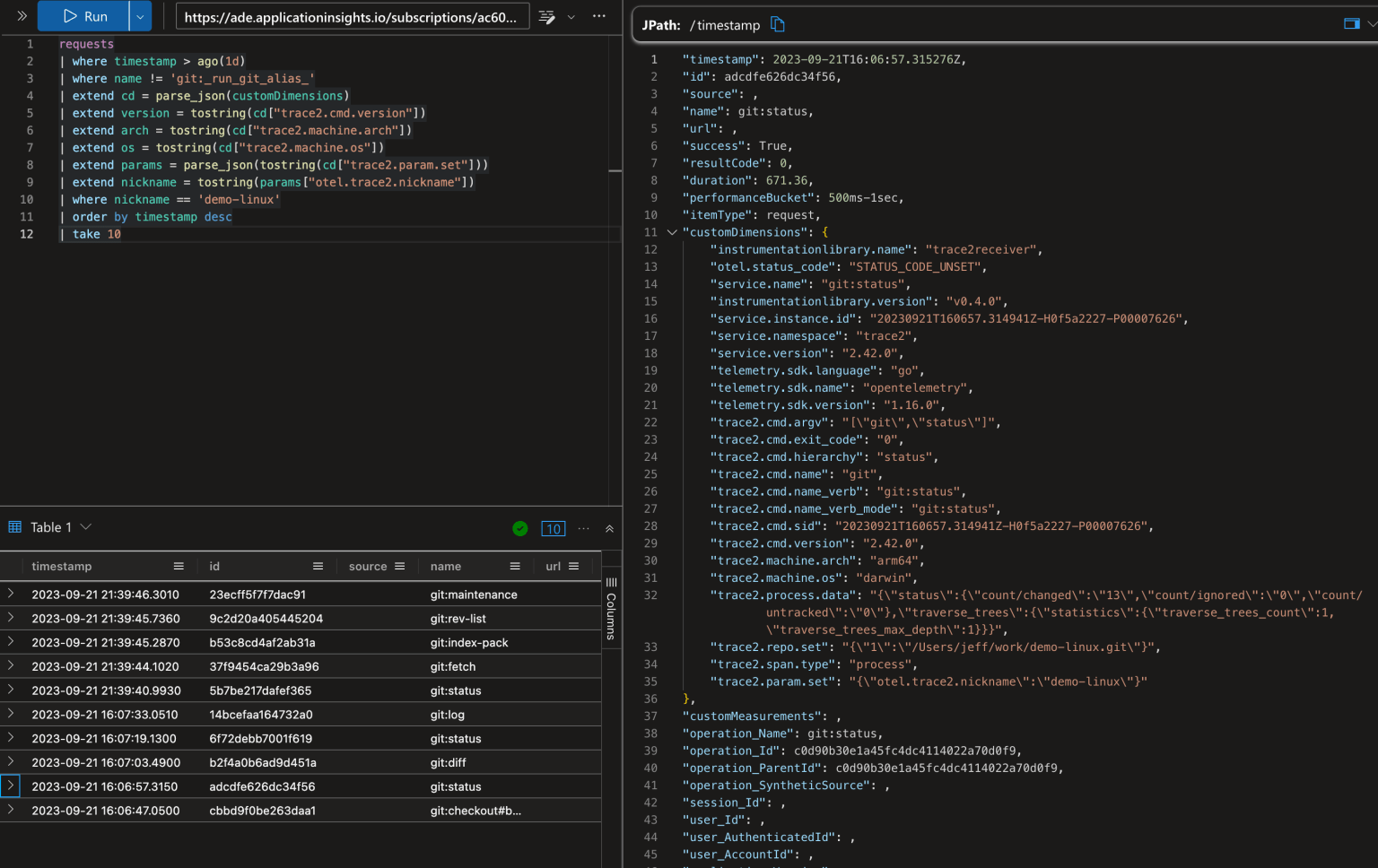Copy the /timestamp JPath value

777,24
